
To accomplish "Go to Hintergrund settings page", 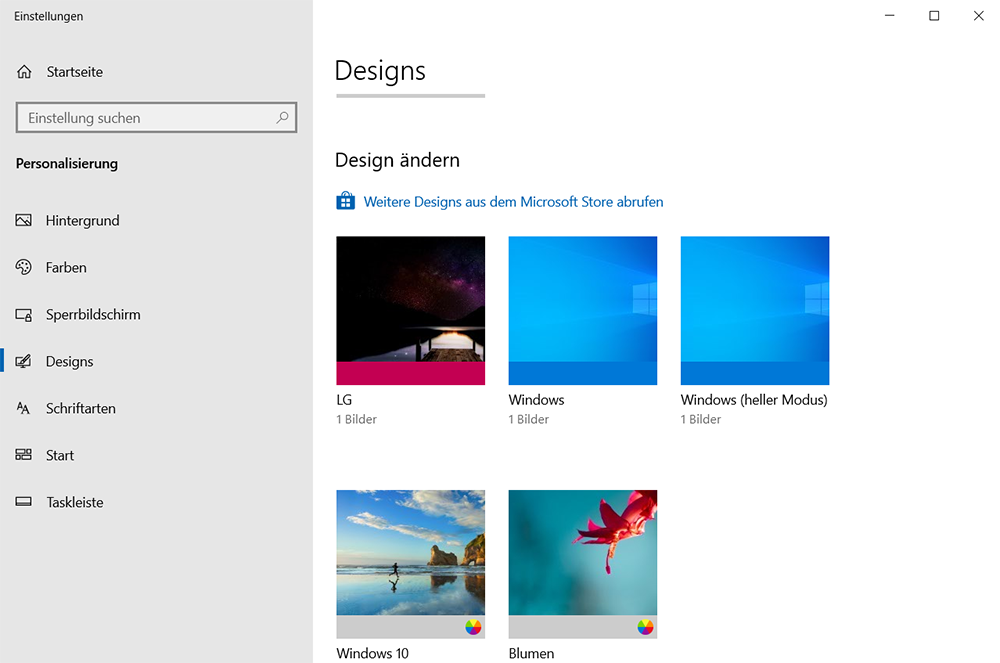I will [x=82, y=220].
